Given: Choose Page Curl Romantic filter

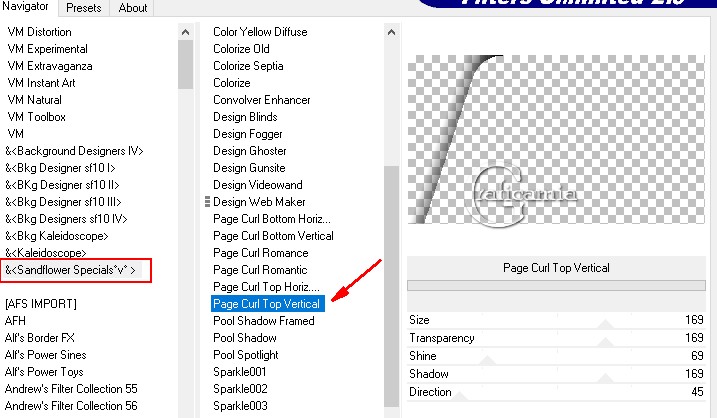Looking at the screenshot, I should 260,270.
